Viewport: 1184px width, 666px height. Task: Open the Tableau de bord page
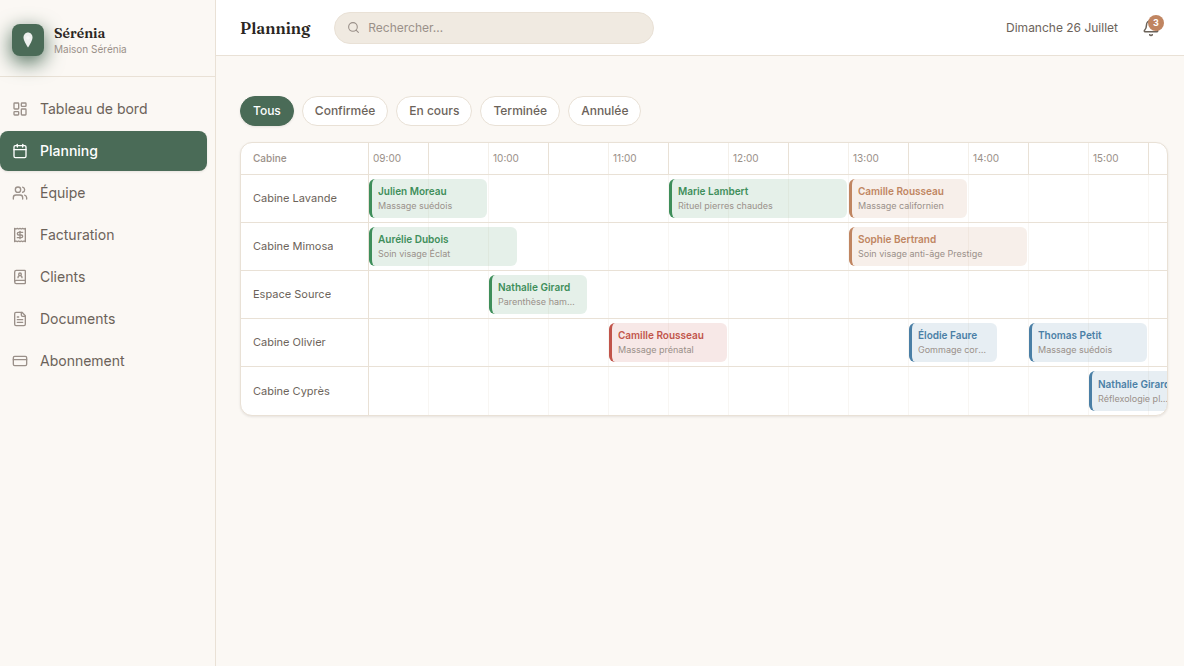(x=103, y=109)
